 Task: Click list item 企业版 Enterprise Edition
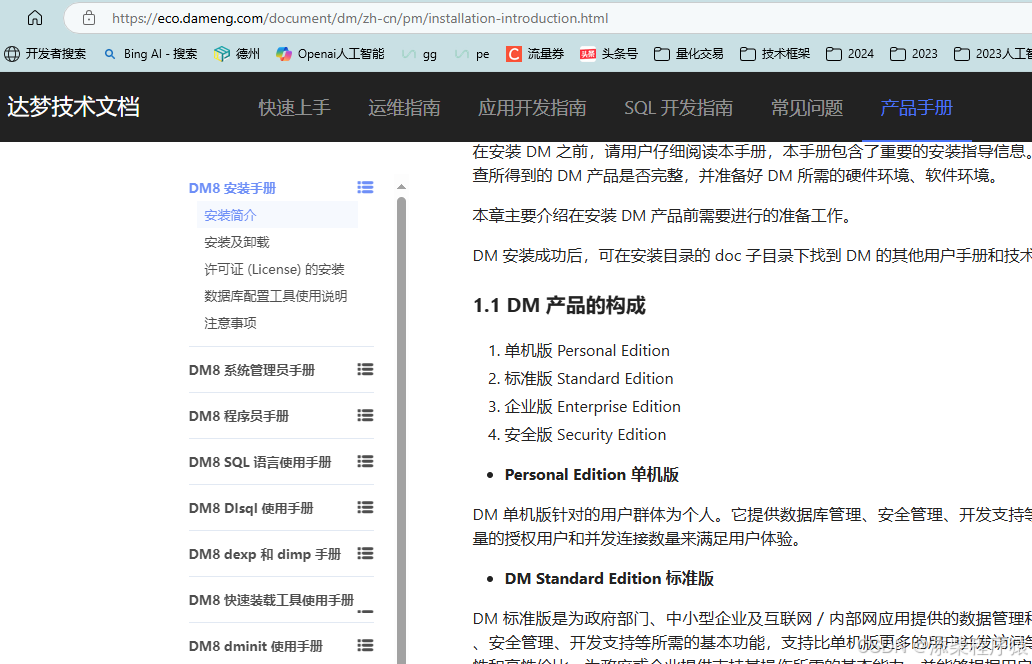592,407
